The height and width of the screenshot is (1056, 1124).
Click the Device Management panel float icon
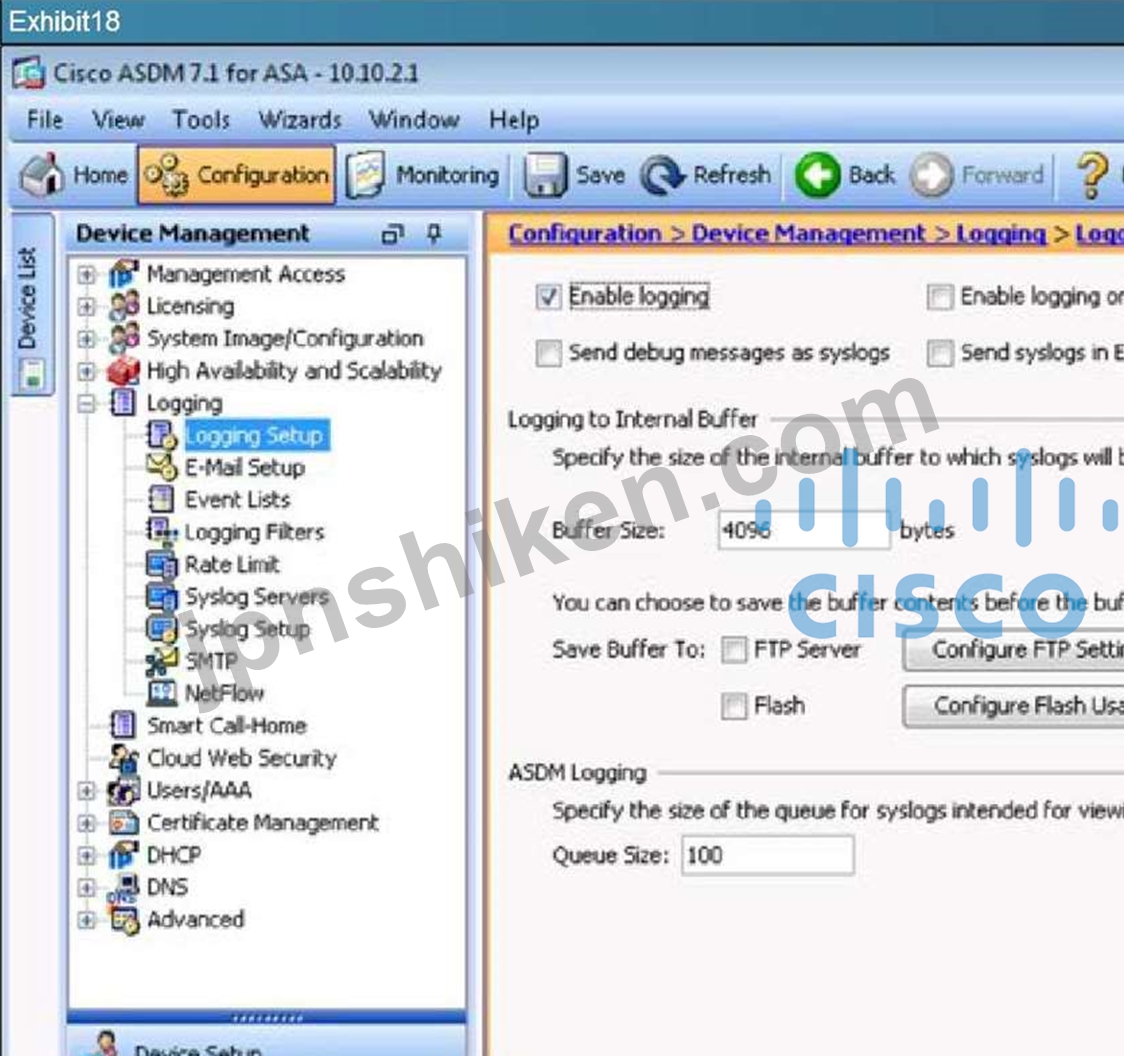pos(393,234)
